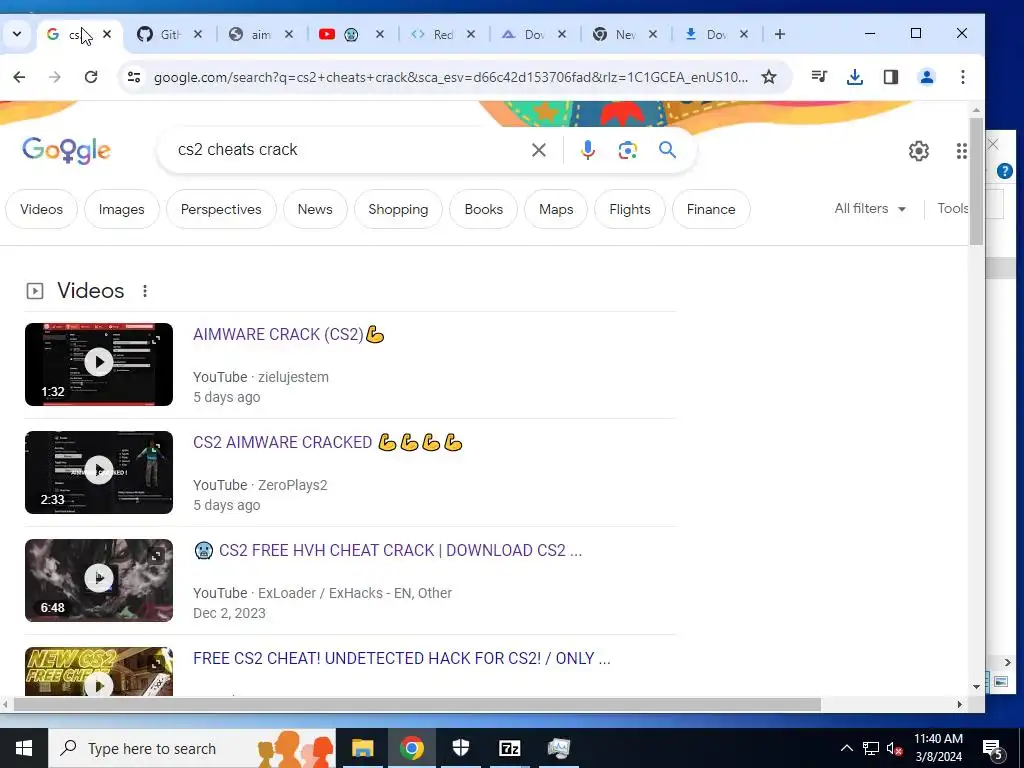Viewport: 1024px width, 768px height.
Task: Close the YouTube tab
Action: click(x=379, y=34)
